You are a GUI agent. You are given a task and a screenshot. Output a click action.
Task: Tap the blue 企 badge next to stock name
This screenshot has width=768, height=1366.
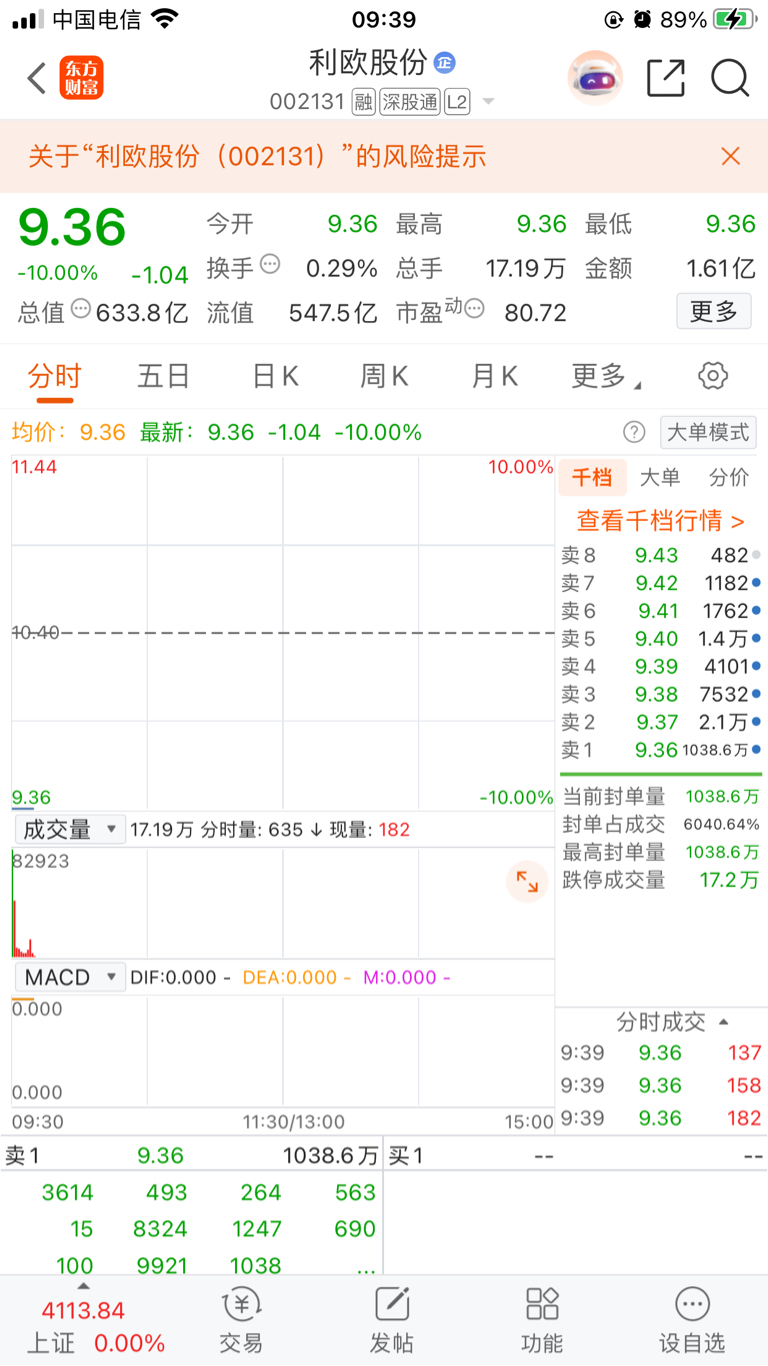pos(444,62)
